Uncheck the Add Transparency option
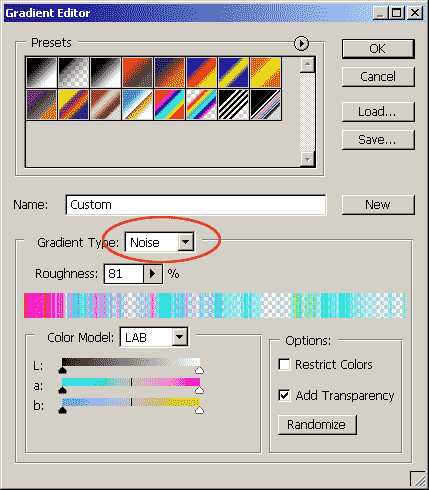429x490 pixels. click(284, 395)
